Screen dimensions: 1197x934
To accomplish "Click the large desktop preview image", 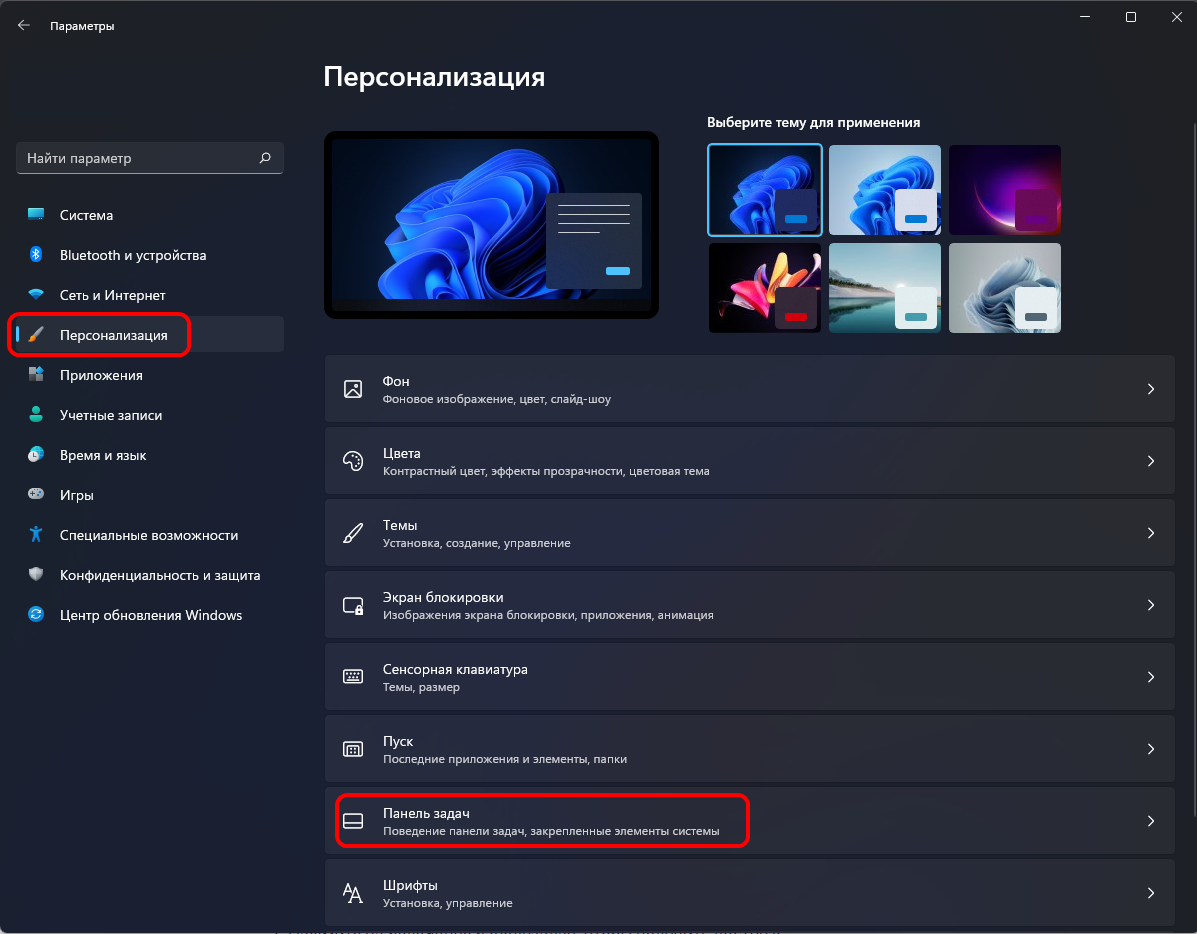I will [x=492, y=225].
